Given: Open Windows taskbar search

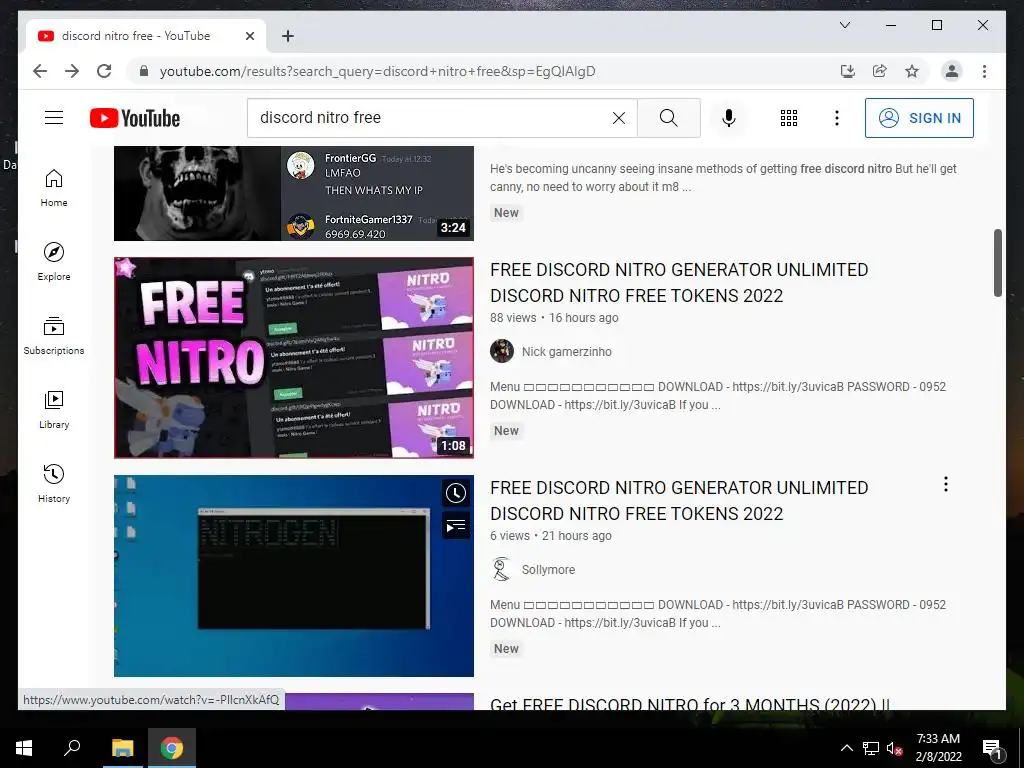Looking at the screenshot, I should coord(72,748).
